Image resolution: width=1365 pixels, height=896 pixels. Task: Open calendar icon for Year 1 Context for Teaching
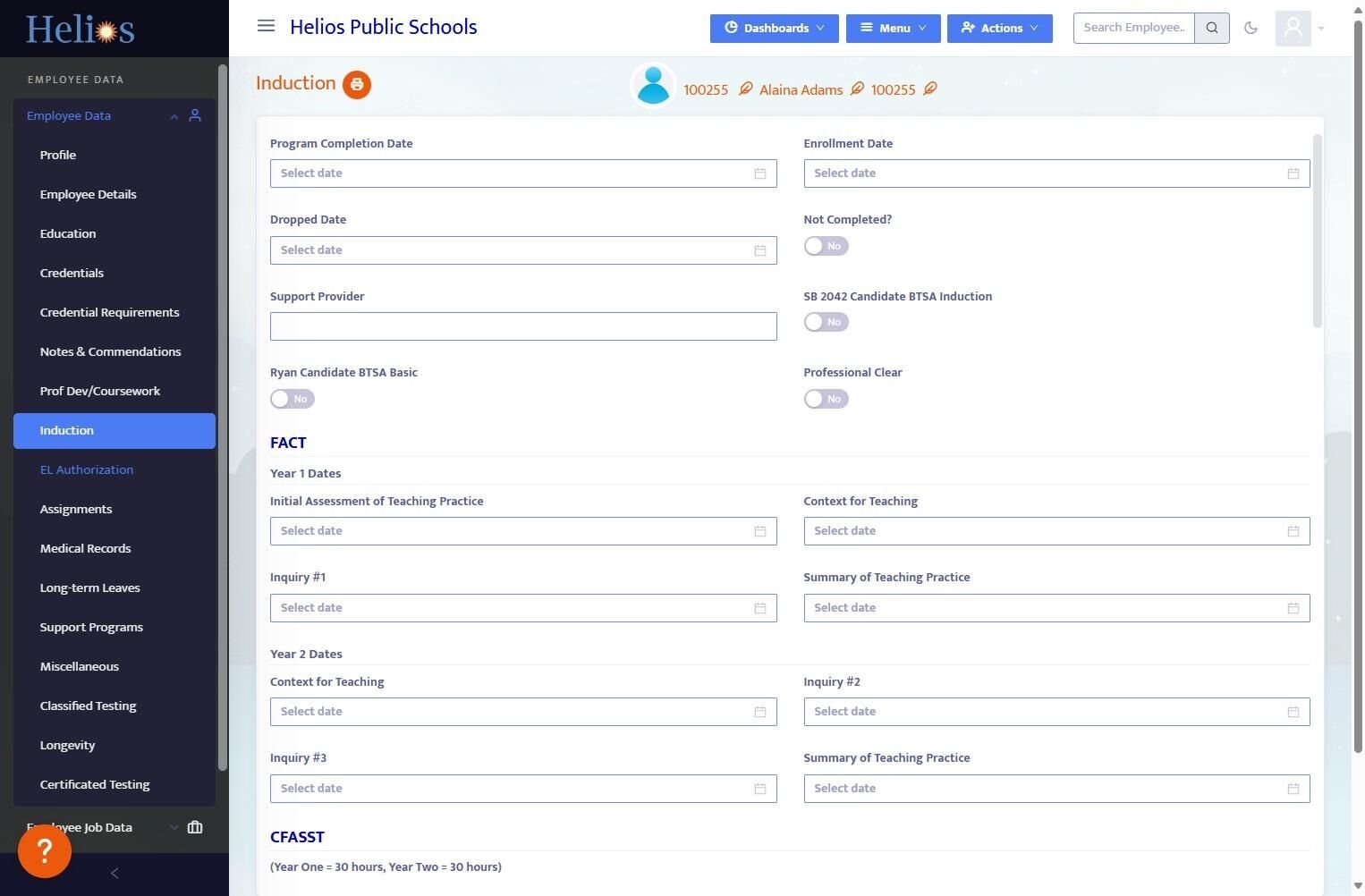coord(1293,531)
